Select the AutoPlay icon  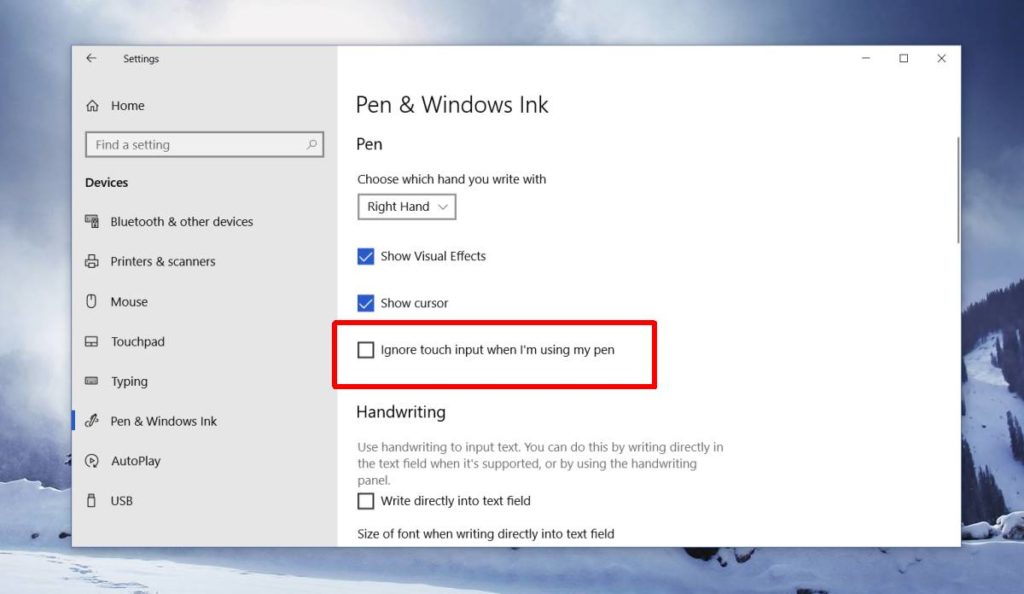(x=92, y=461)
